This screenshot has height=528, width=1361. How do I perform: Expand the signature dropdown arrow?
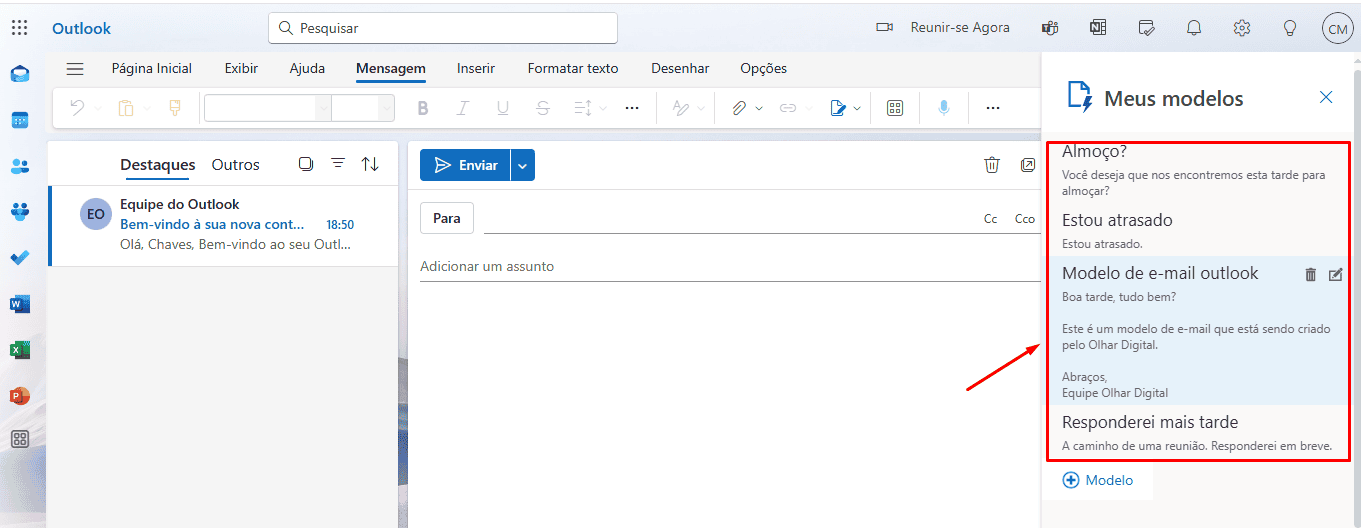tap(857, 108)
